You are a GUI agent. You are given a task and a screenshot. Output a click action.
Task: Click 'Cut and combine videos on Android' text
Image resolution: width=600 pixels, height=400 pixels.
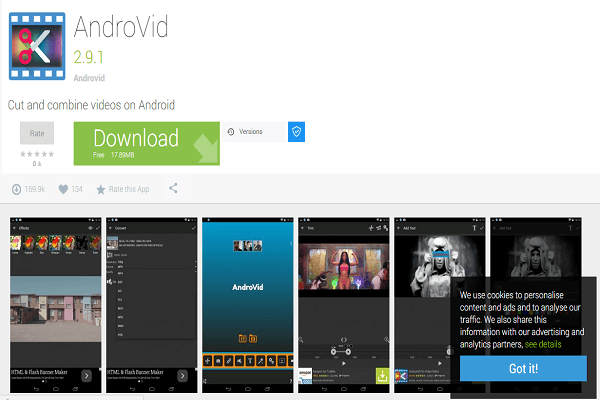click(x=91, y=105)
